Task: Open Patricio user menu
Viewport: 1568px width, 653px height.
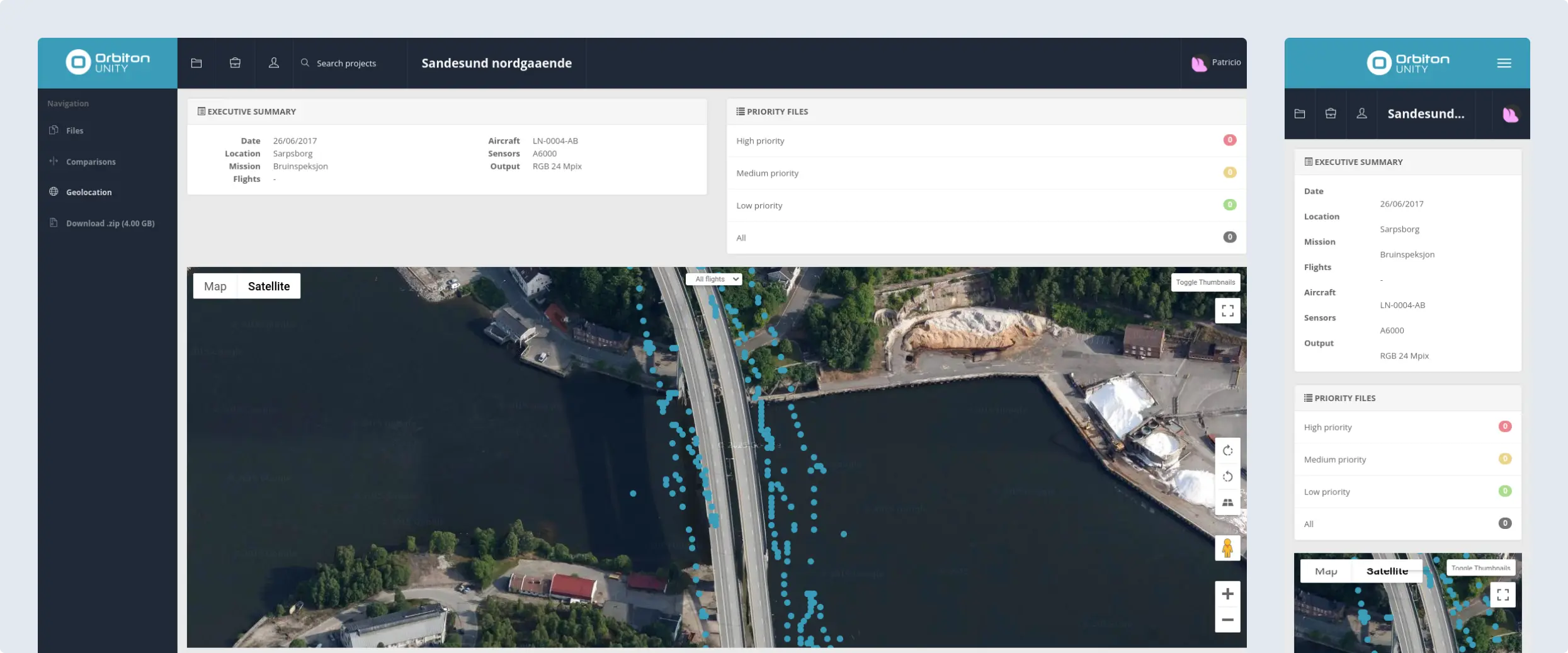Action: click(x=1216, y=63)
